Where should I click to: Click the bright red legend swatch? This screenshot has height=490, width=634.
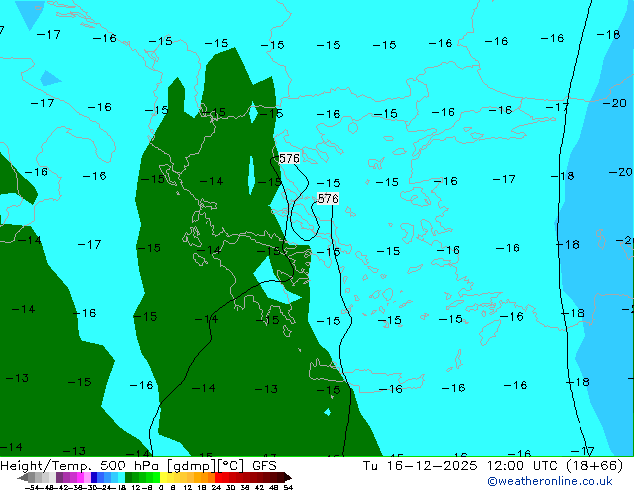point(219,477)
